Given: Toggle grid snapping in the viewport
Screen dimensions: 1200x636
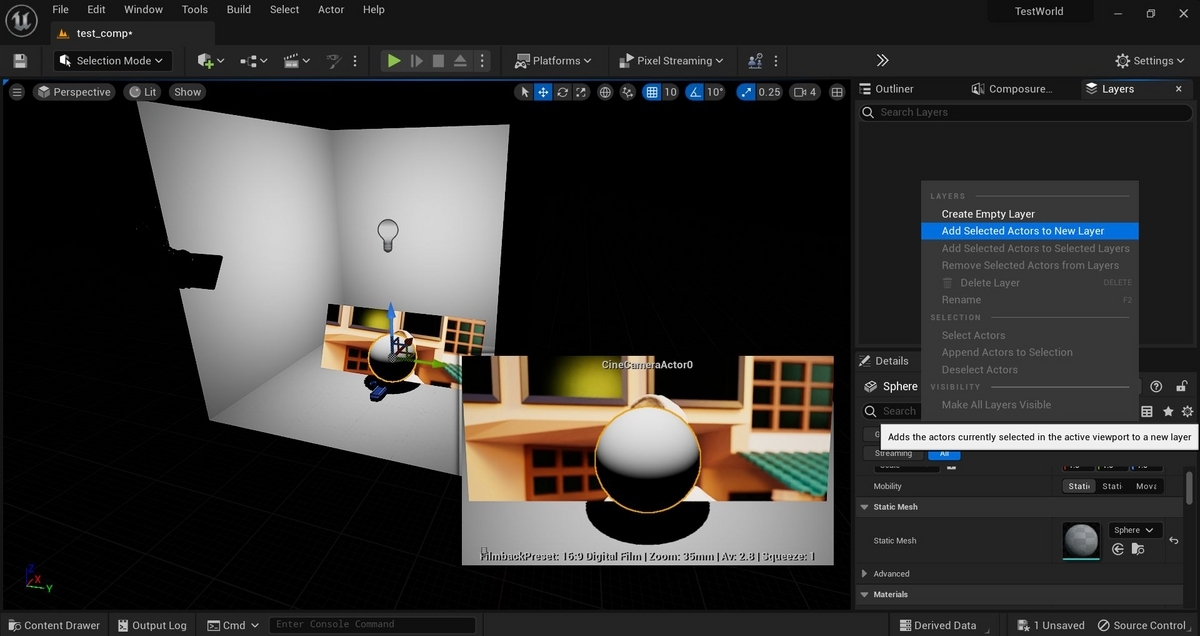Looking at the screenshot, I should click(652, 92).
